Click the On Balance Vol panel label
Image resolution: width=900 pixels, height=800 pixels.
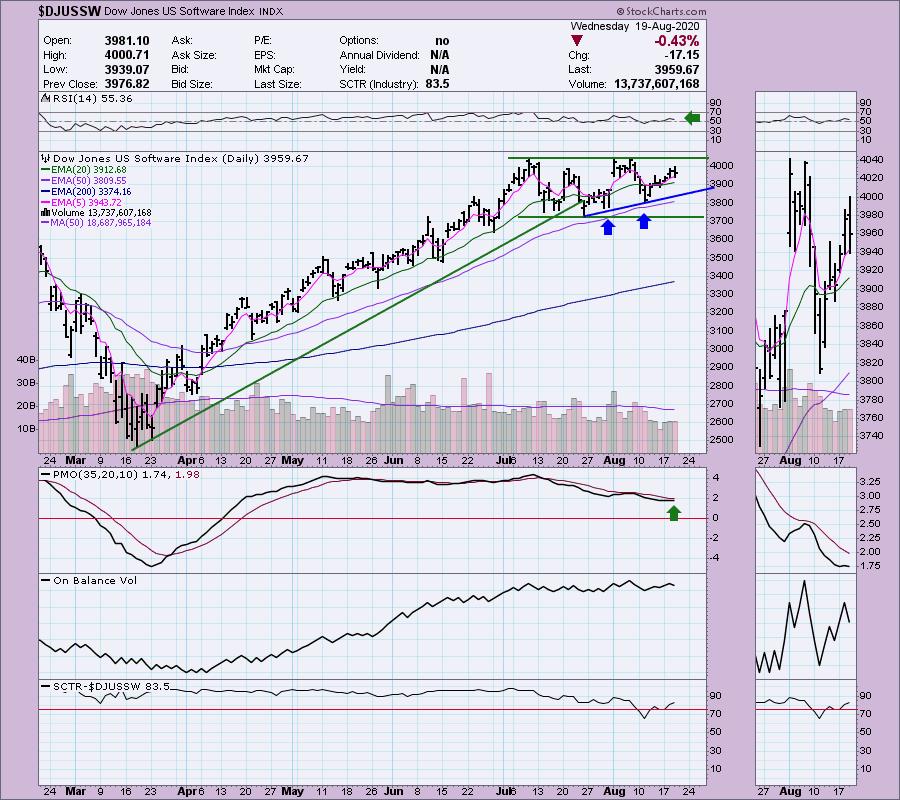tap(90, 581)
